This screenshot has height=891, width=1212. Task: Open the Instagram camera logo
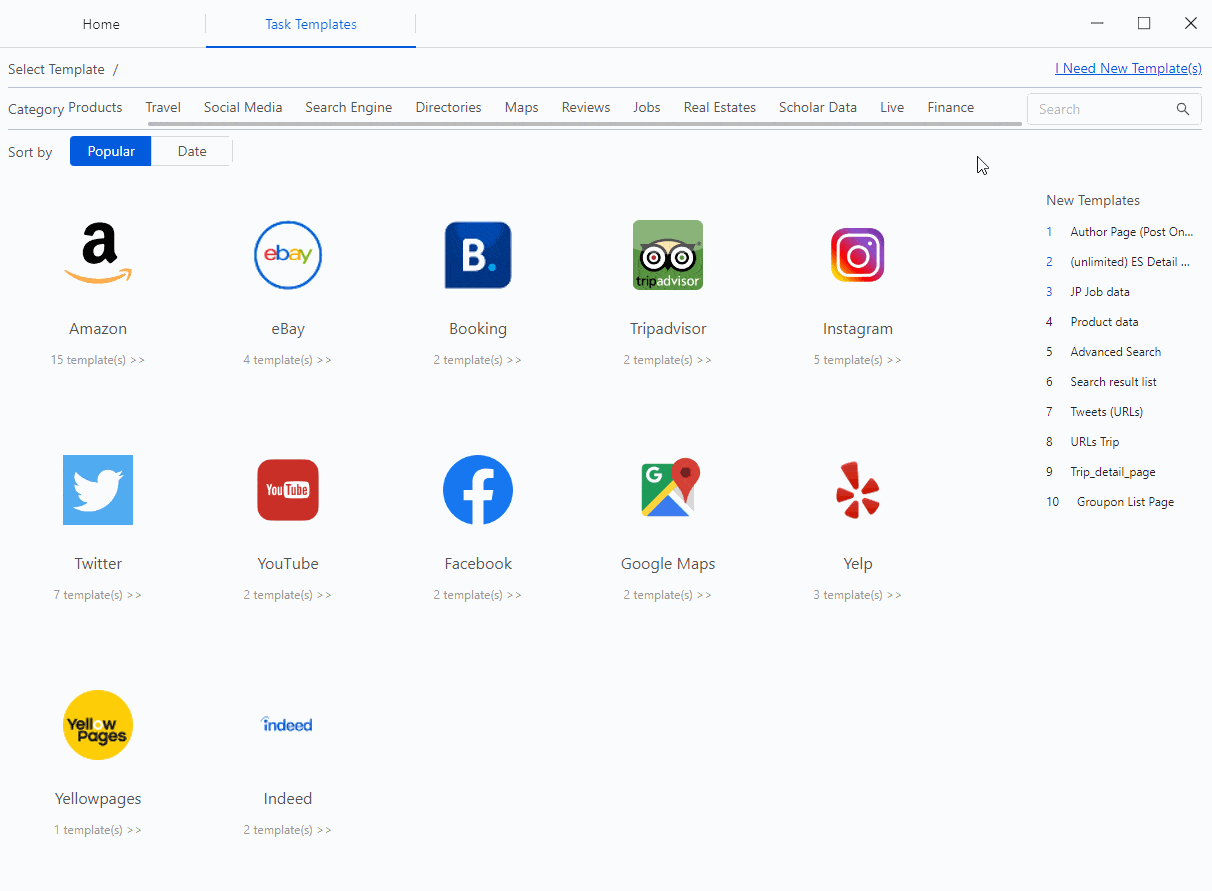(858, 255)
